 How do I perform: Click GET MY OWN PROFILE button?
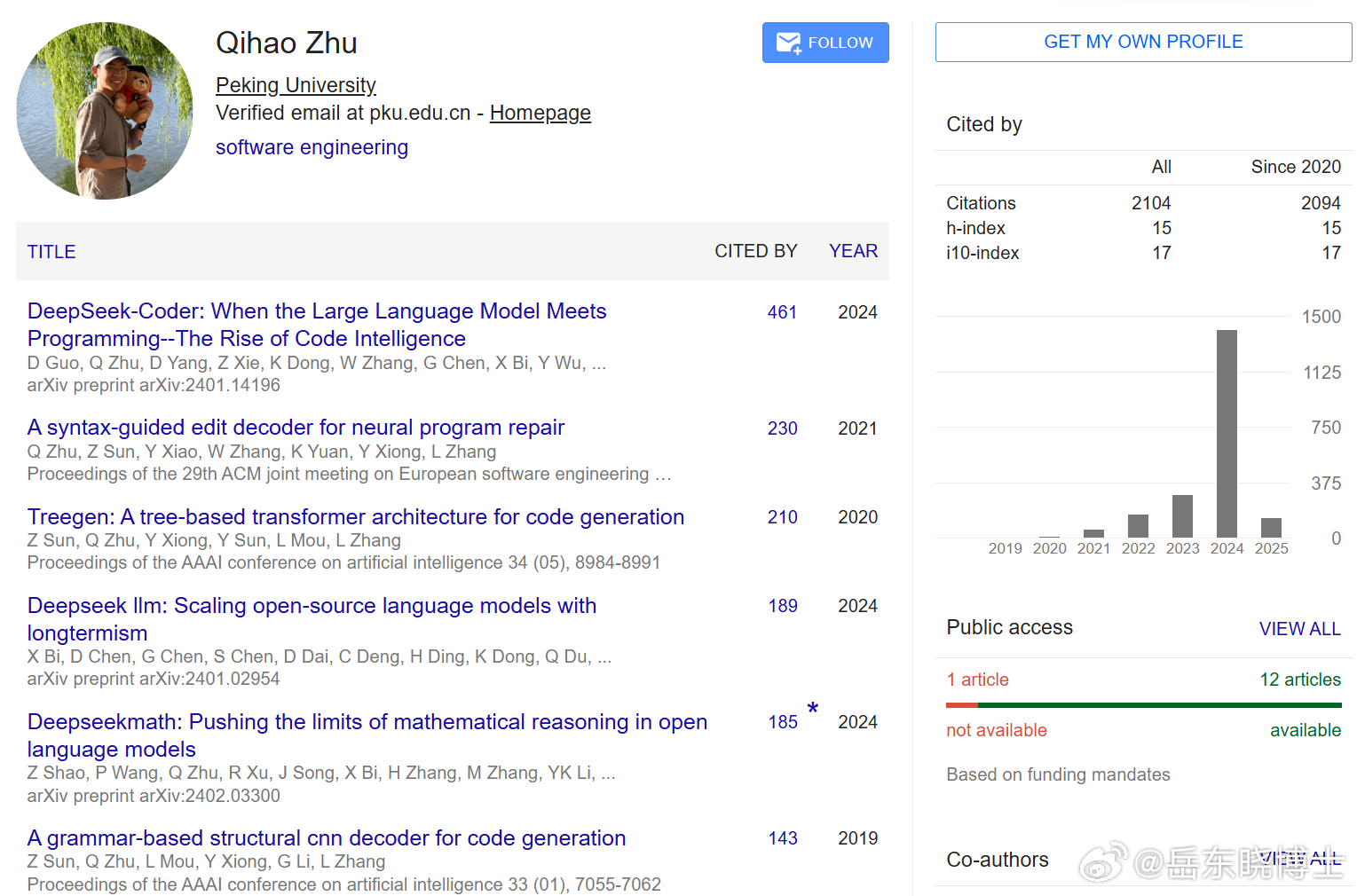tap(1143, 42)
